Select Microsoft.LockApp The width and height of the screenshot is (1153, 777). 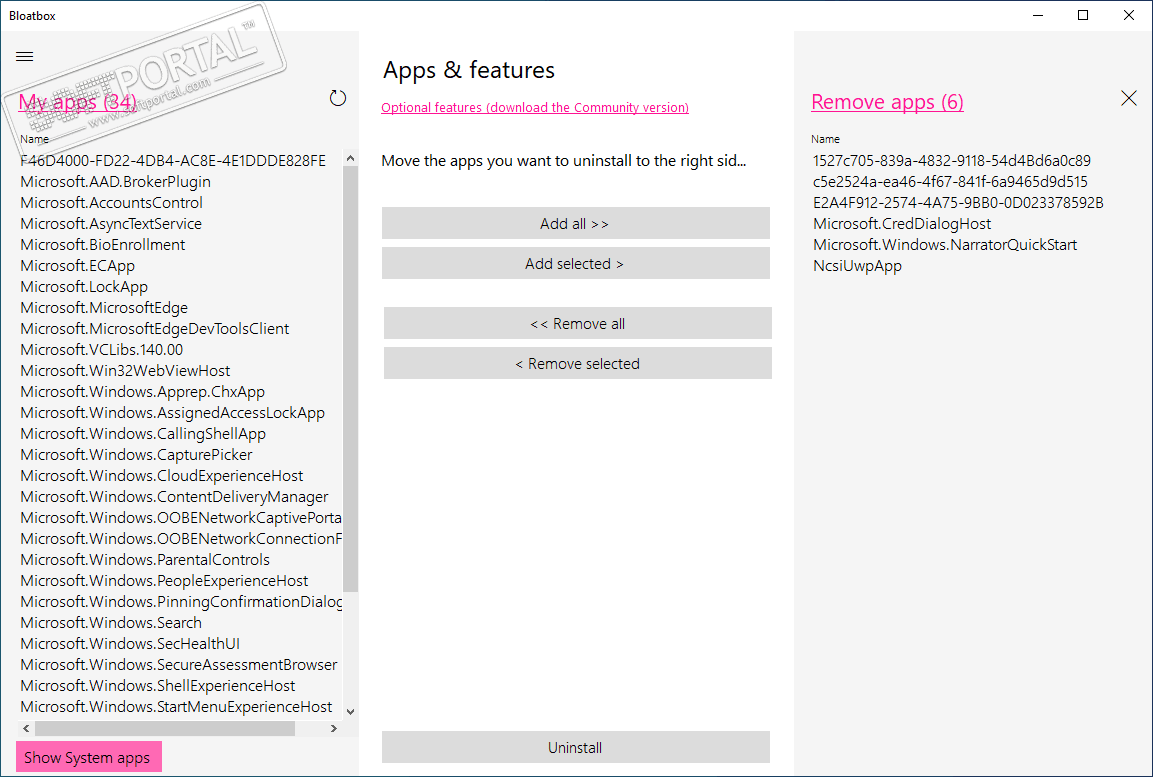click(84, 287)
